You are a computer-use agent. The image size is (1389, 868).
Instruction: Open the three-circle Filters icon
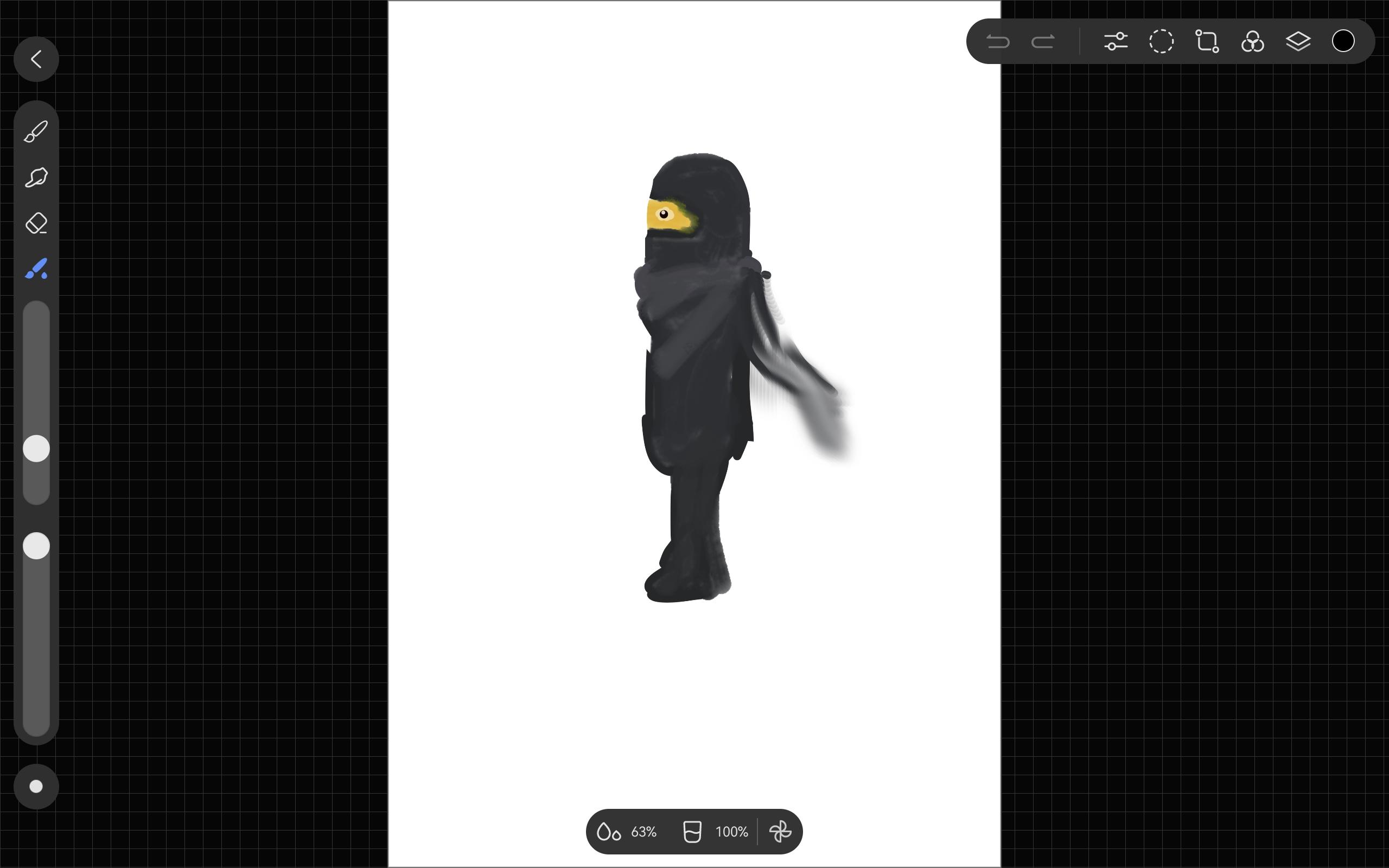tap(1252, 41)
